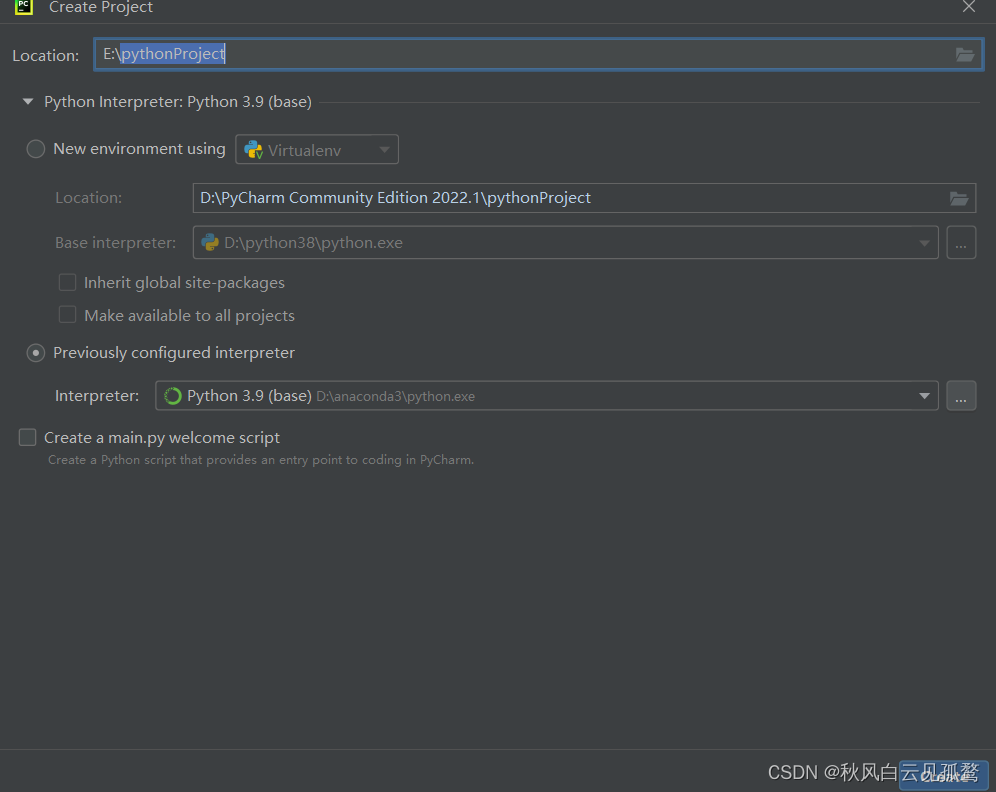
Task: Close the Create Project dialog
Action: pyautogui.click(x=969, y=7)
